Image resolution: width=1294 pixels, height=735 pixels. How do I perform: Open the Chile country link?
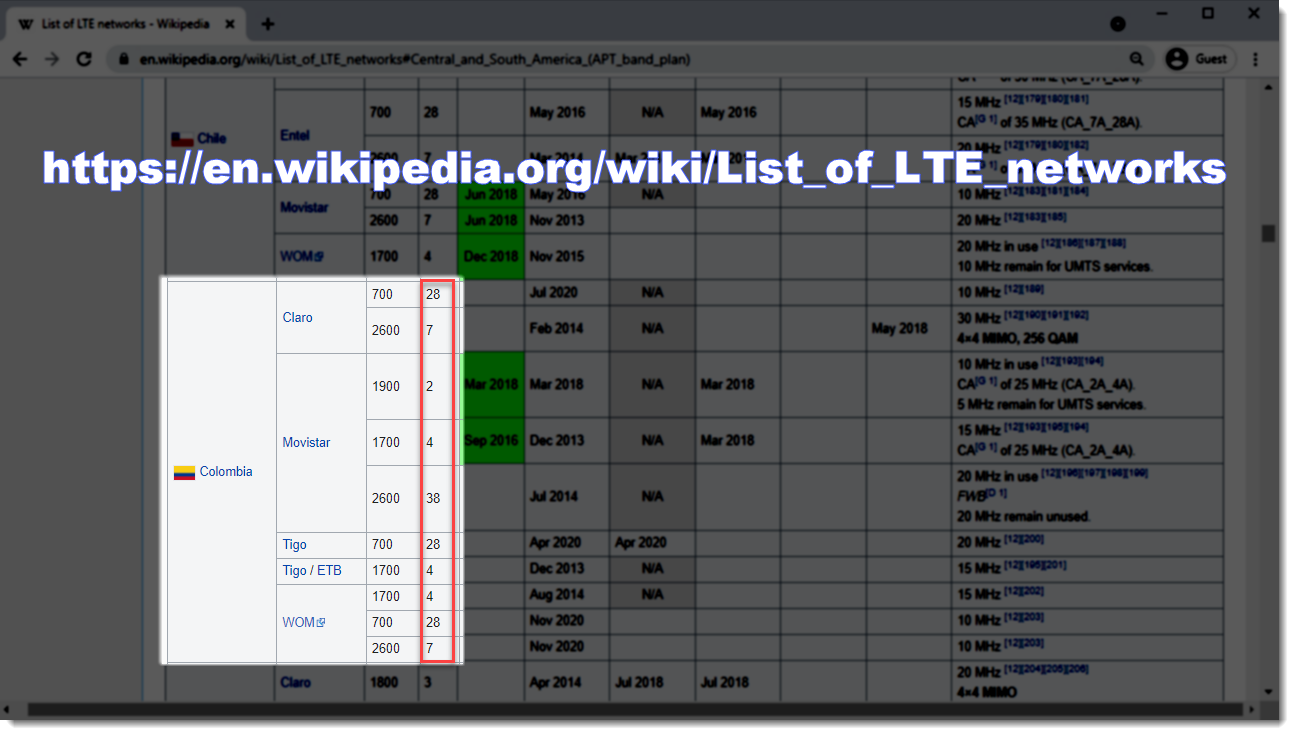[x=211, y=139]
